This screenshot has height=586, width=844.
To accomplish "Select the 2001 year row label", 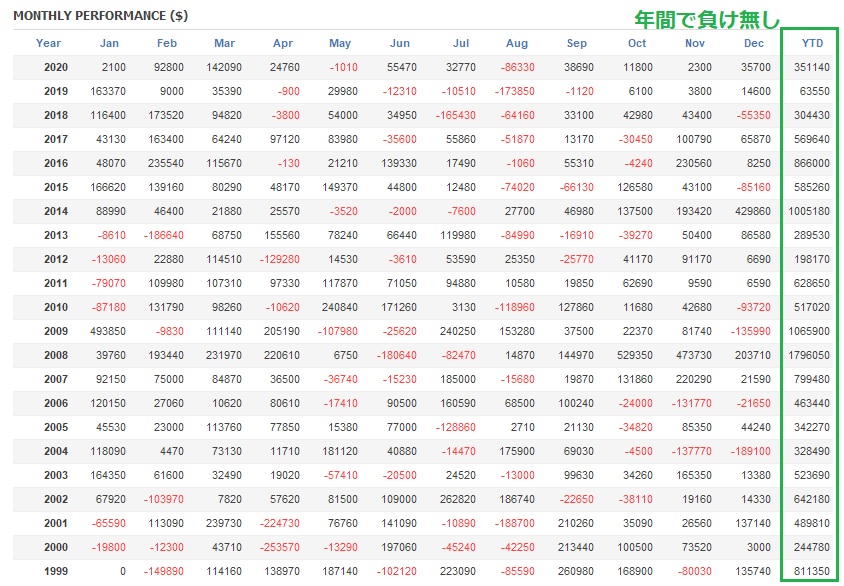I will click(x=56, y=523).
